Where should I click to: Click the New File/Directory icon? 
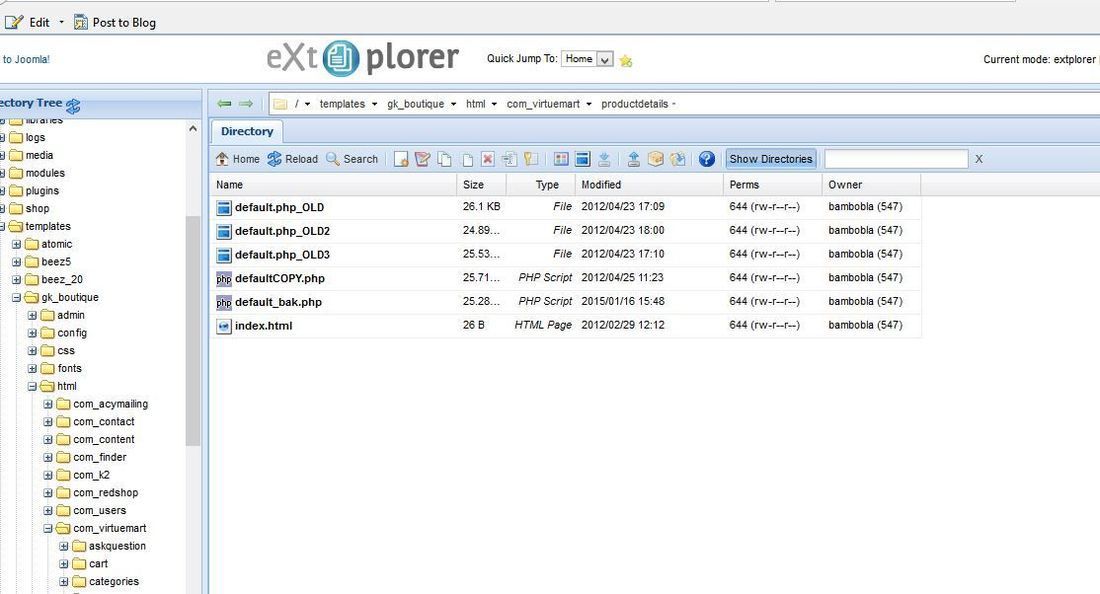[x=401, y=159]
